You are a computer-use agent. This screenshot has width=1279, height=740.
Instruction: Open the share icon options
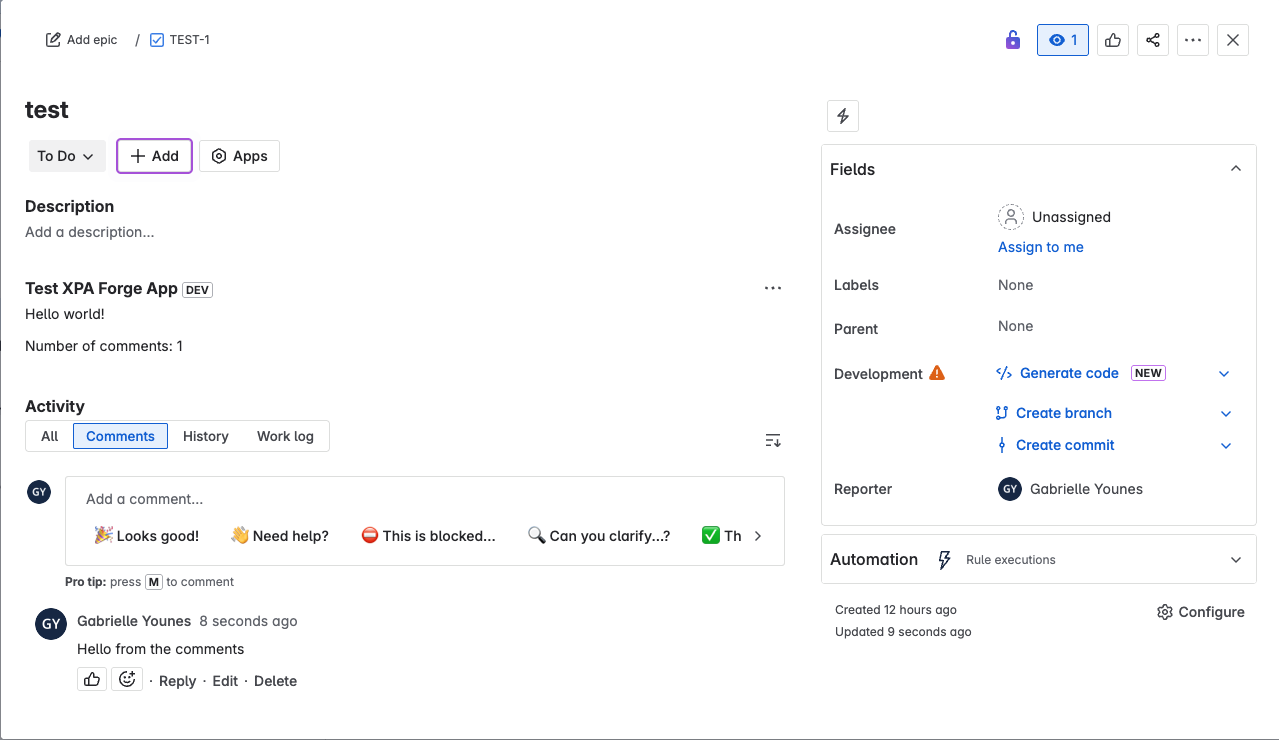point(1152,39)
